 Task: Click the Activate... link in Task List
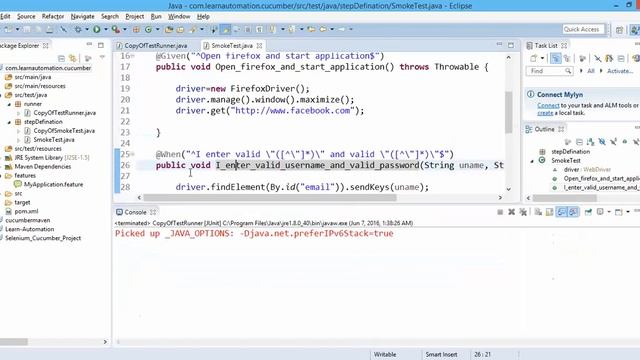pos(620,71)
